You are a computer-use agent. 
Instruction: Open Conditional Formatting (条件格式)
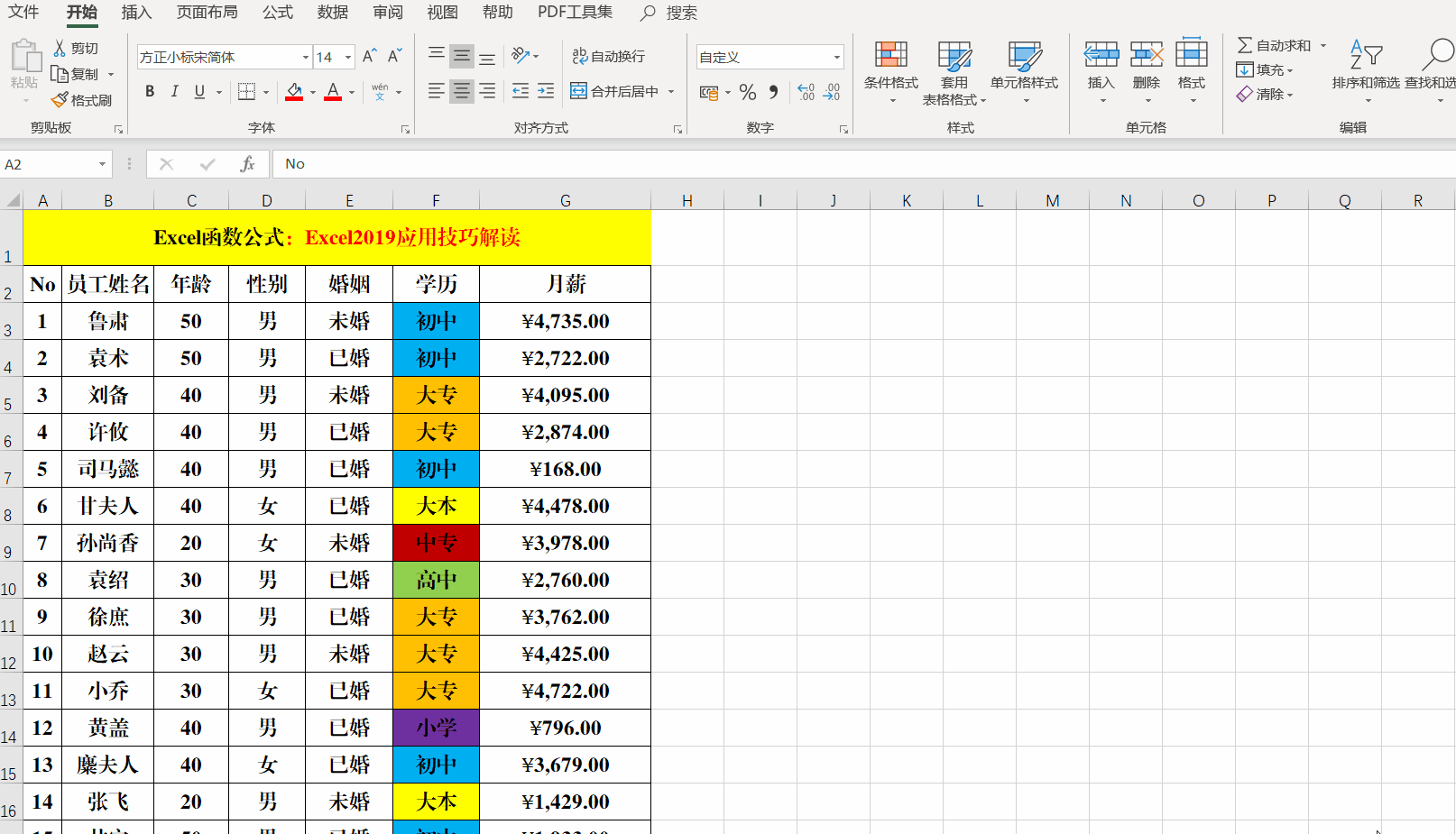point(891,70)
